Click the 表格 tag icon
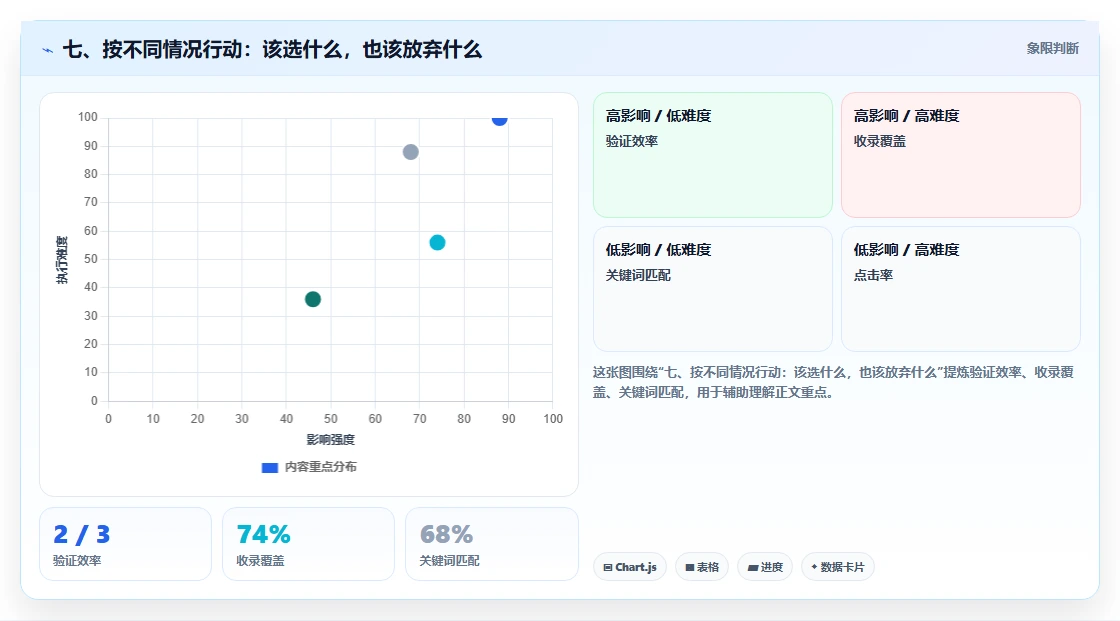The height and width of the screenshot is (621, 1120). 690,567
